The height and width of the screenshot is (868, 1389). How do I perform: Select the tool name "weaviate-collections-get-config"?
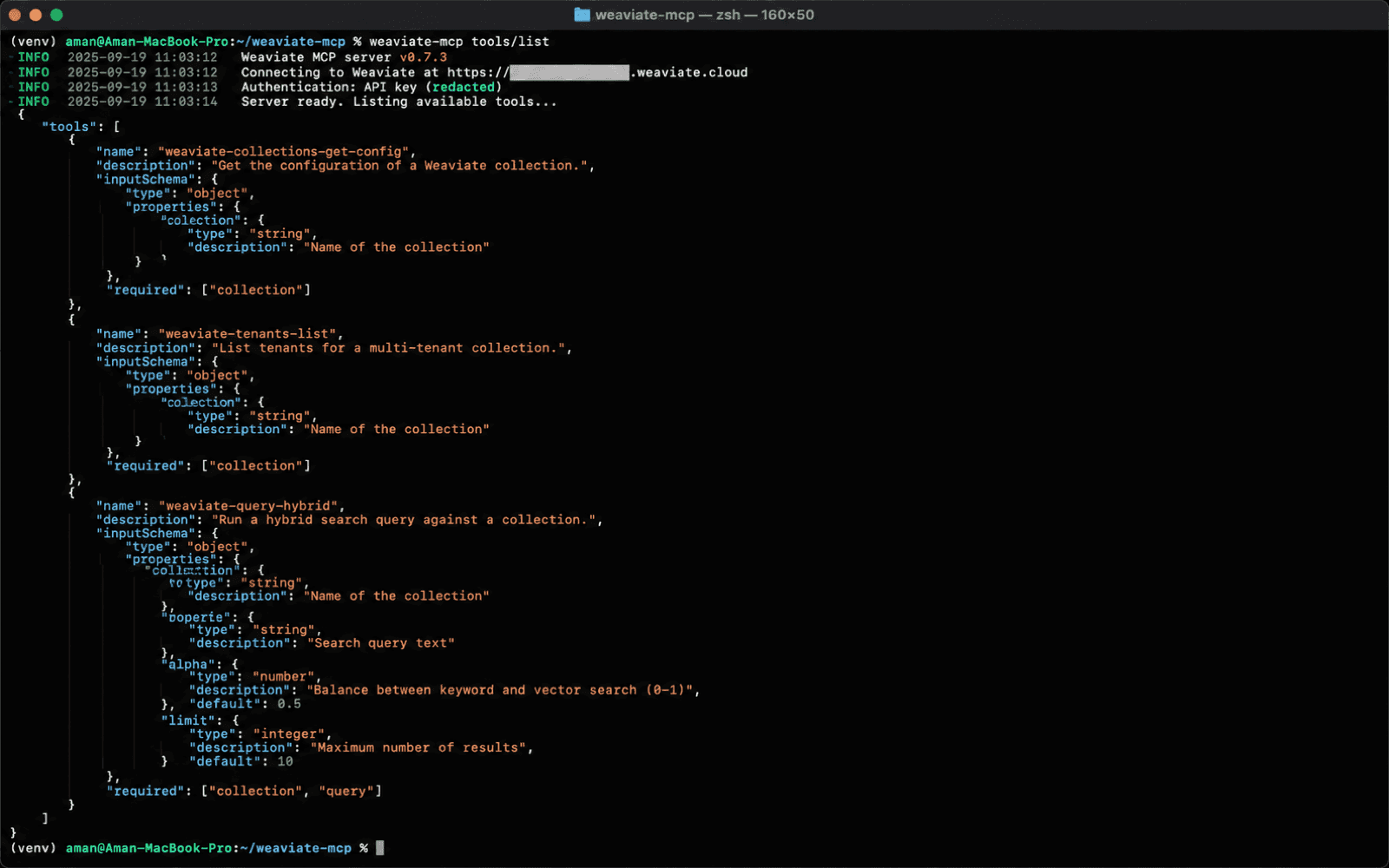click(x=283, y=152)
